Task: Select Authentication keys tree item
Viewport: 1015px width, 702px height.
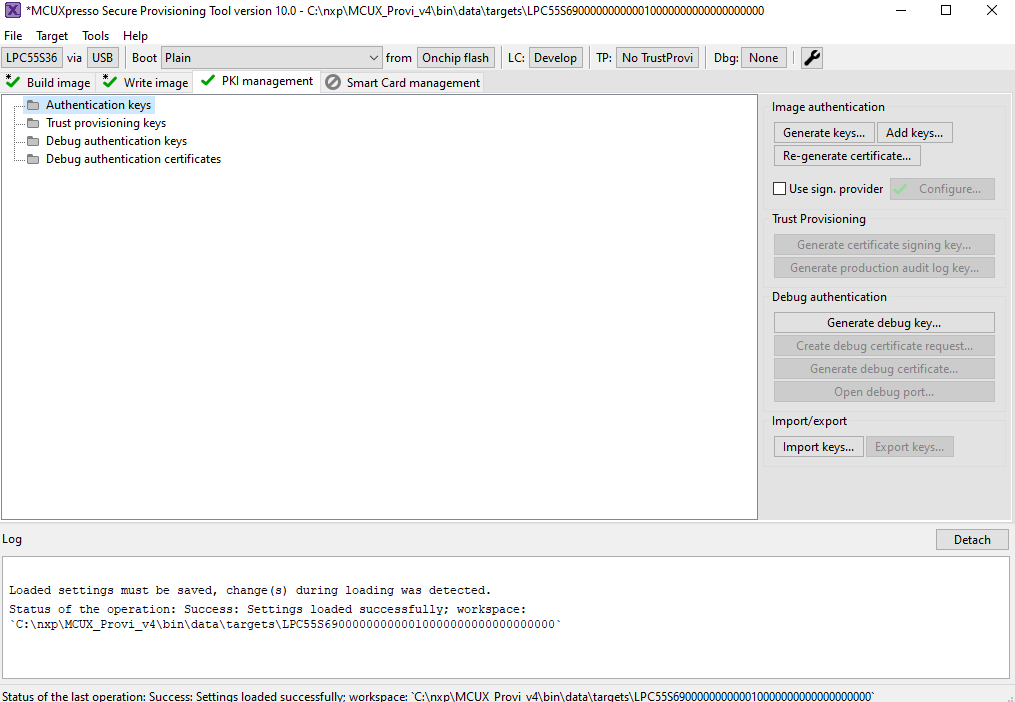Action: [98, 105]
